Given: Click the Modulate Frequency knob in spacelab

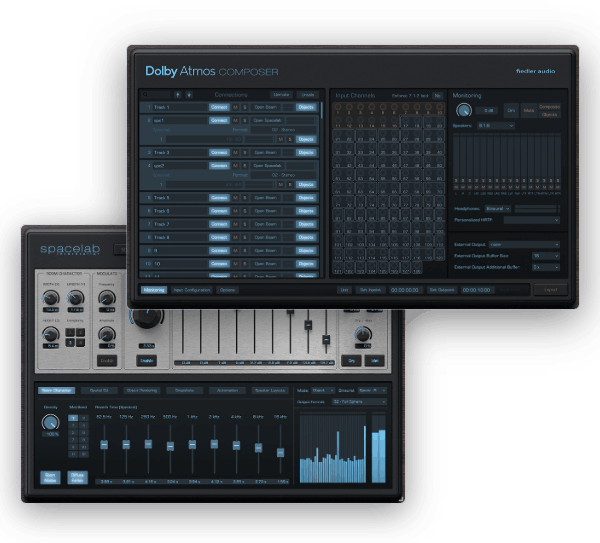Looking at the screenshot, I should pyautogui.click(x=107, y=298).
